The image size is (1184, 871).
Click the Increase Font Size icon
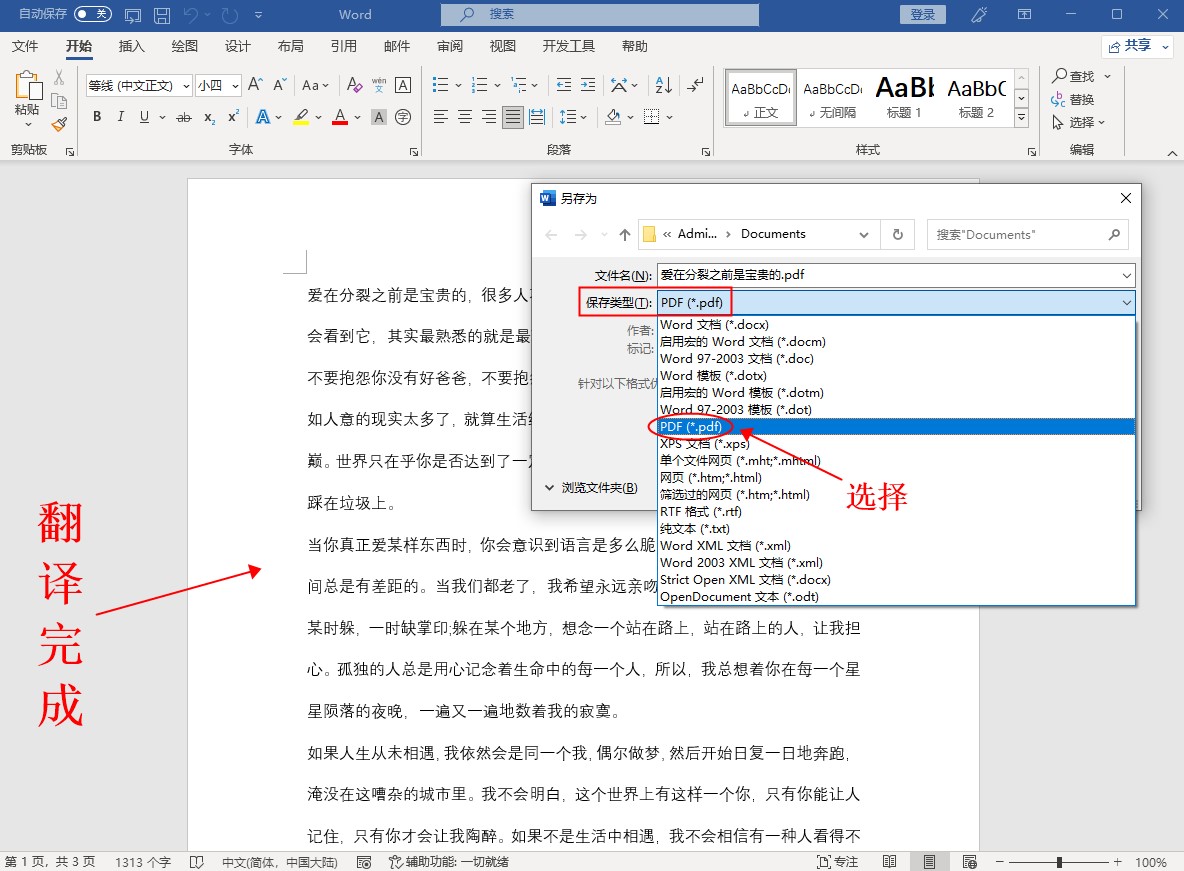[255, 85]
